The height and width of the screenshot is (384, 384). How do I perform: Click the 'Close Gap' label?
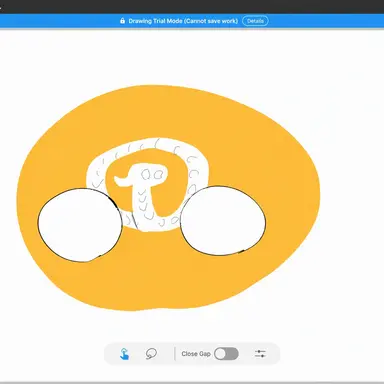(x=196, y=354)
